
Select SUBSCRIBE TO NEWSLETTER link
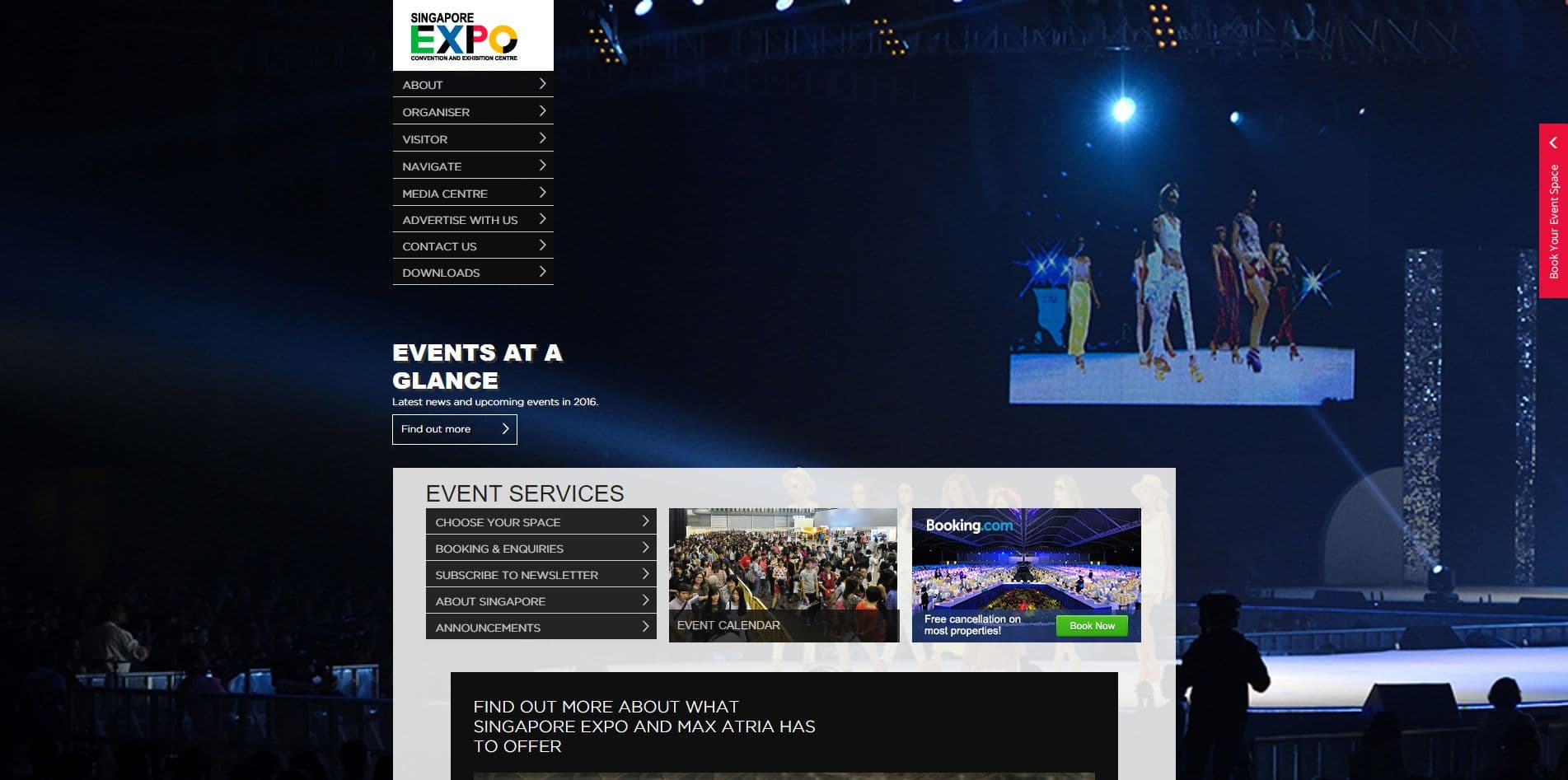pyautogui.click(x=541, y=574)
